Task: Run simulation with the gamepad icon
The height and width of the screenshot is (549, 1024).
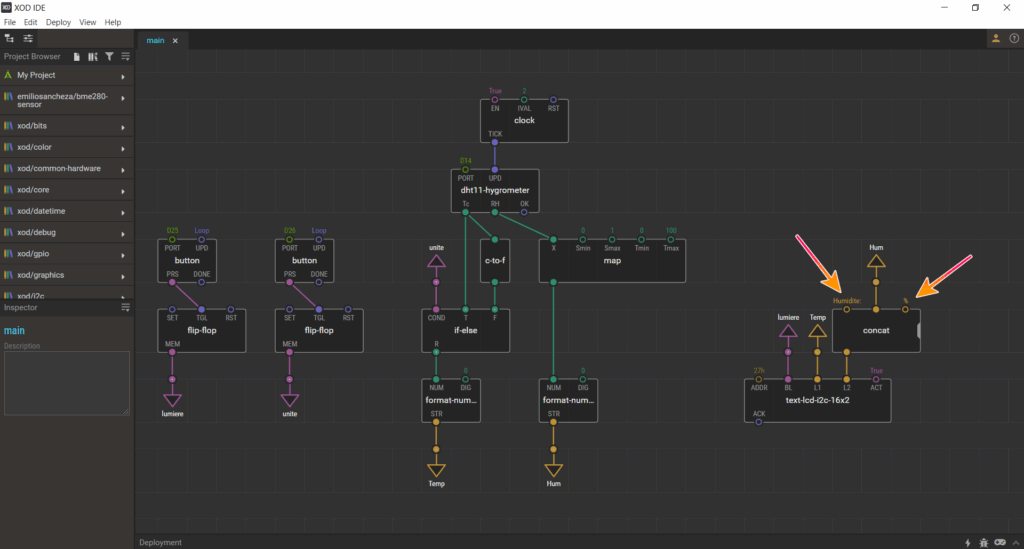Action: click(1000, 542)
